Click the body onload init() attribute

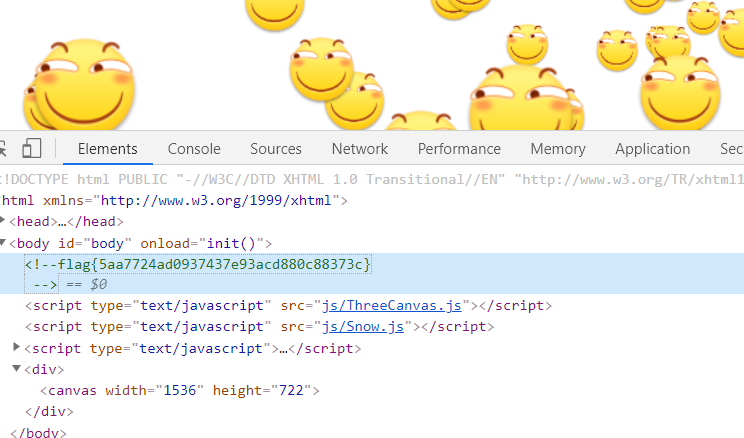[x=202, y=243]
